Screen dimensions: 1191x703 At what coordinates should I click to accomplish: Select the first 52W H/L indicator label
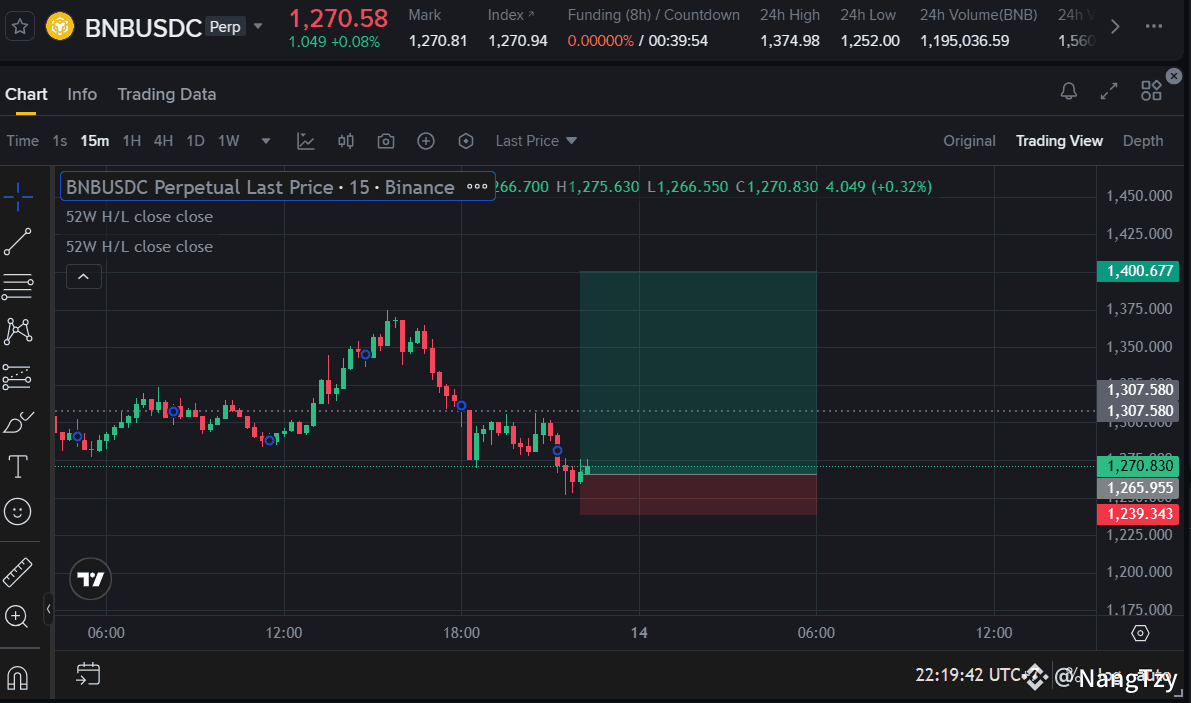pyautogui.click(x=139, y=216)
